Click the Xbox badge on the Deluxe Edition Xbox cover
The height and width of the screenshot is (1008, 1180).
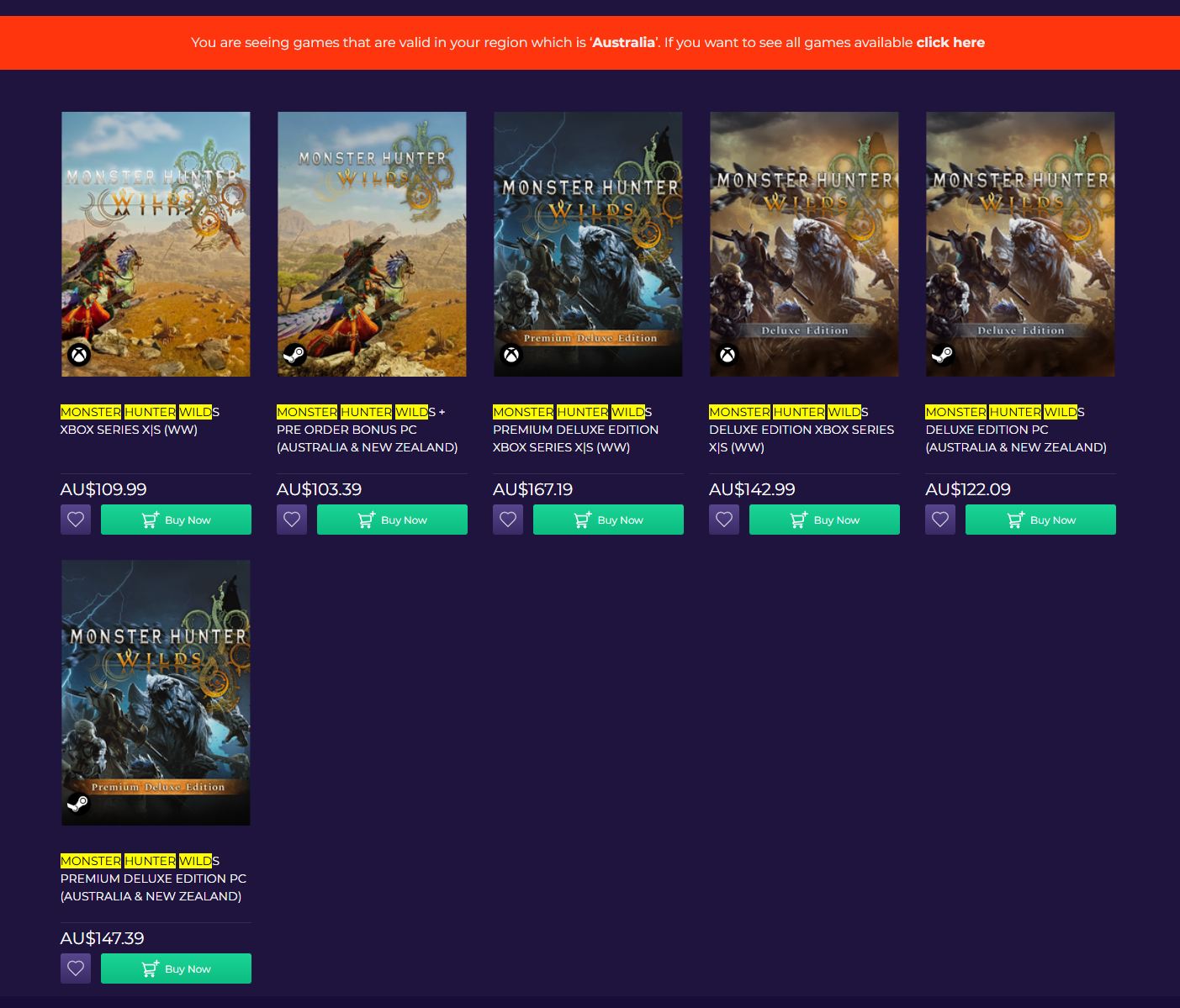click(x=728, y=355)
